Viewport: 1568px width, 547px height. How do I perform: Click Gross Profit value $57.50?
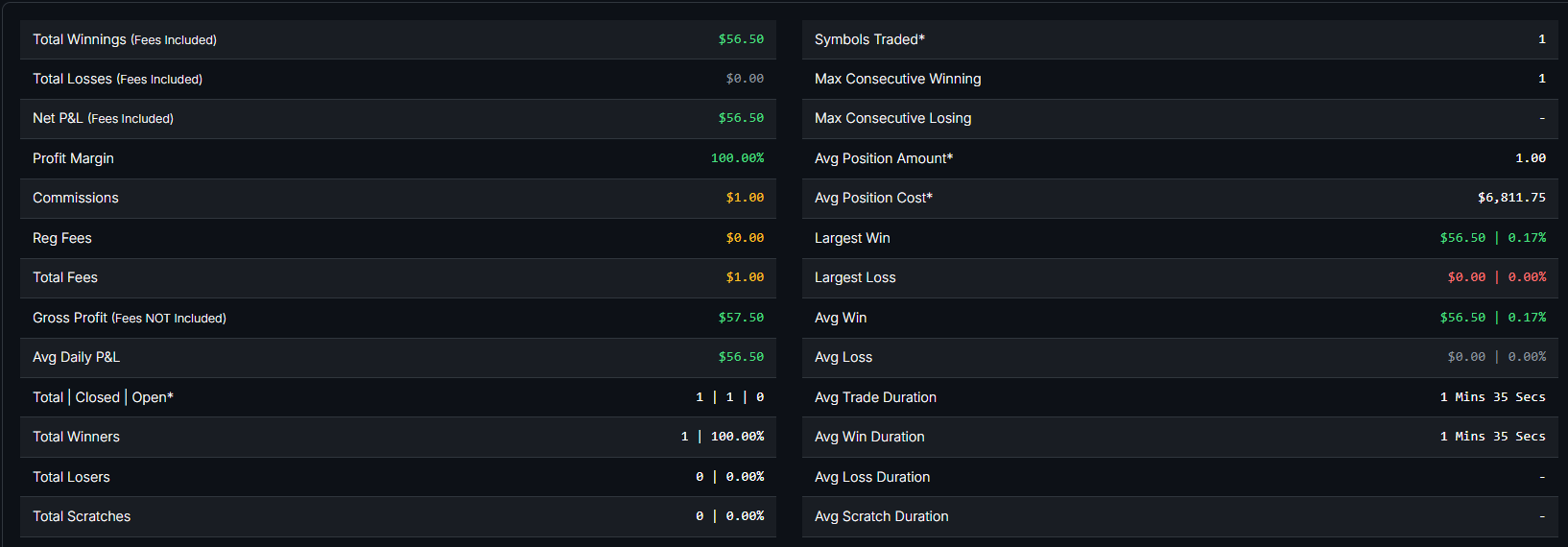click(x=741, y=318)
